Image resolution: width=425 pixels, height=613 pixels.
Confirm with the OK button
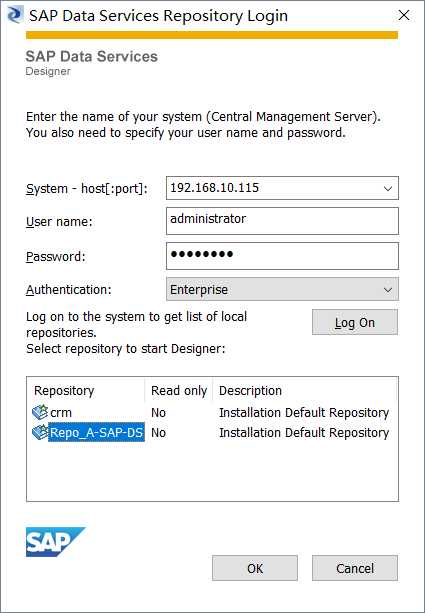pos(255,568)
